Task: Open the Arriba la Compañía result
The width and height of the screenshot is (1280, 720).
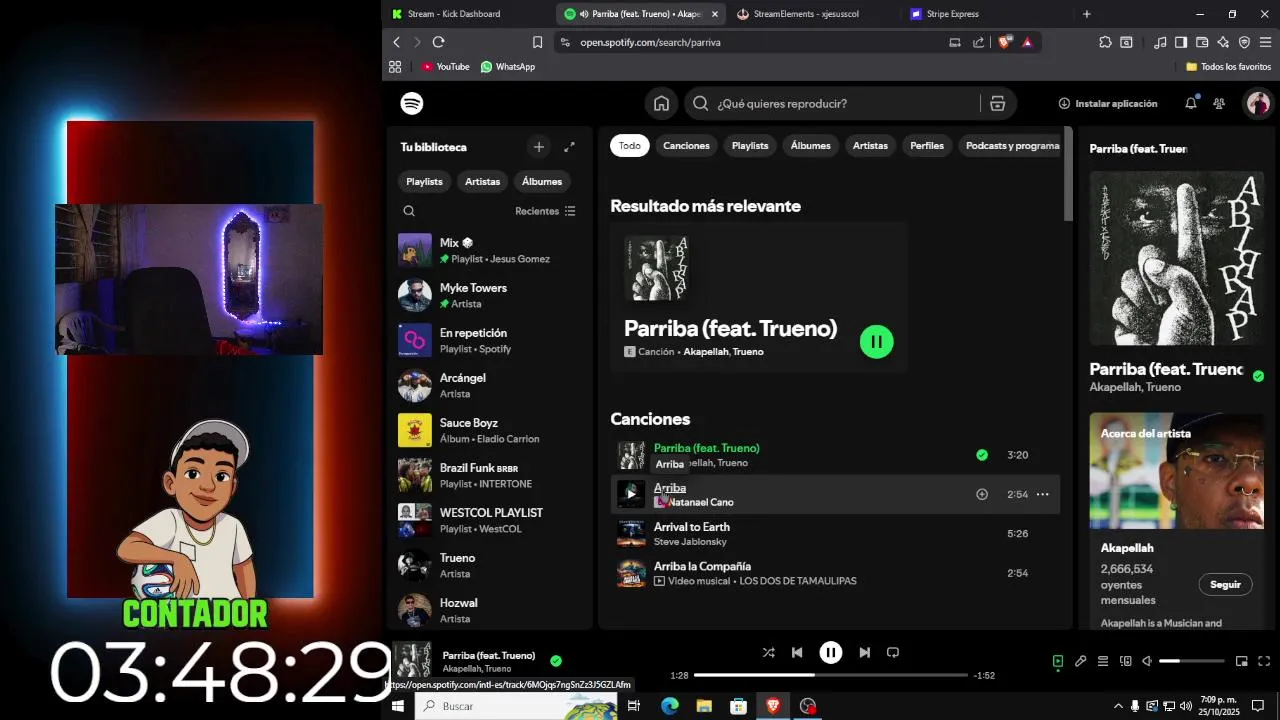Action: point(702,566)
